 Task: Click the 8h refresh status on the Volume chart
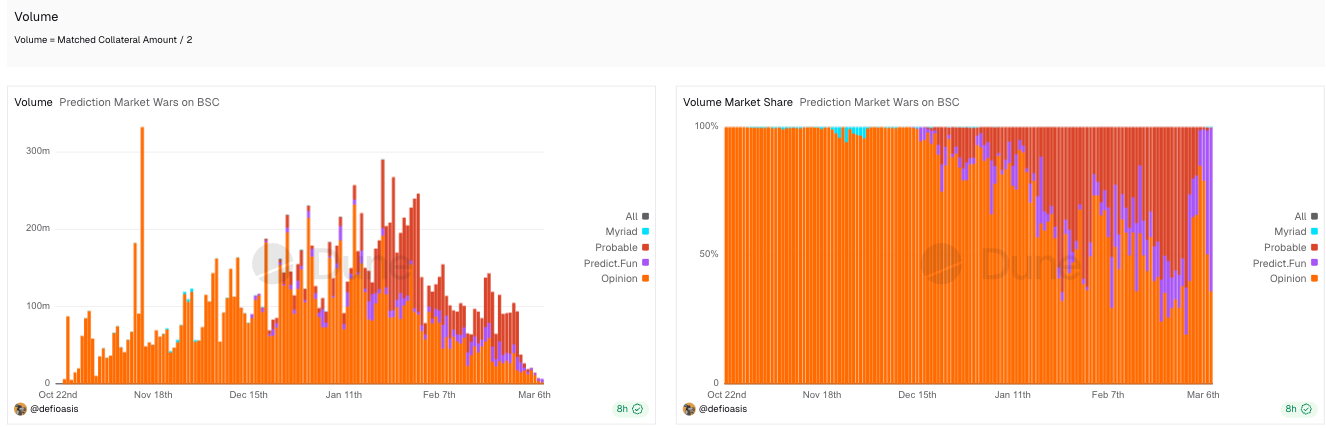click(622, 409)
